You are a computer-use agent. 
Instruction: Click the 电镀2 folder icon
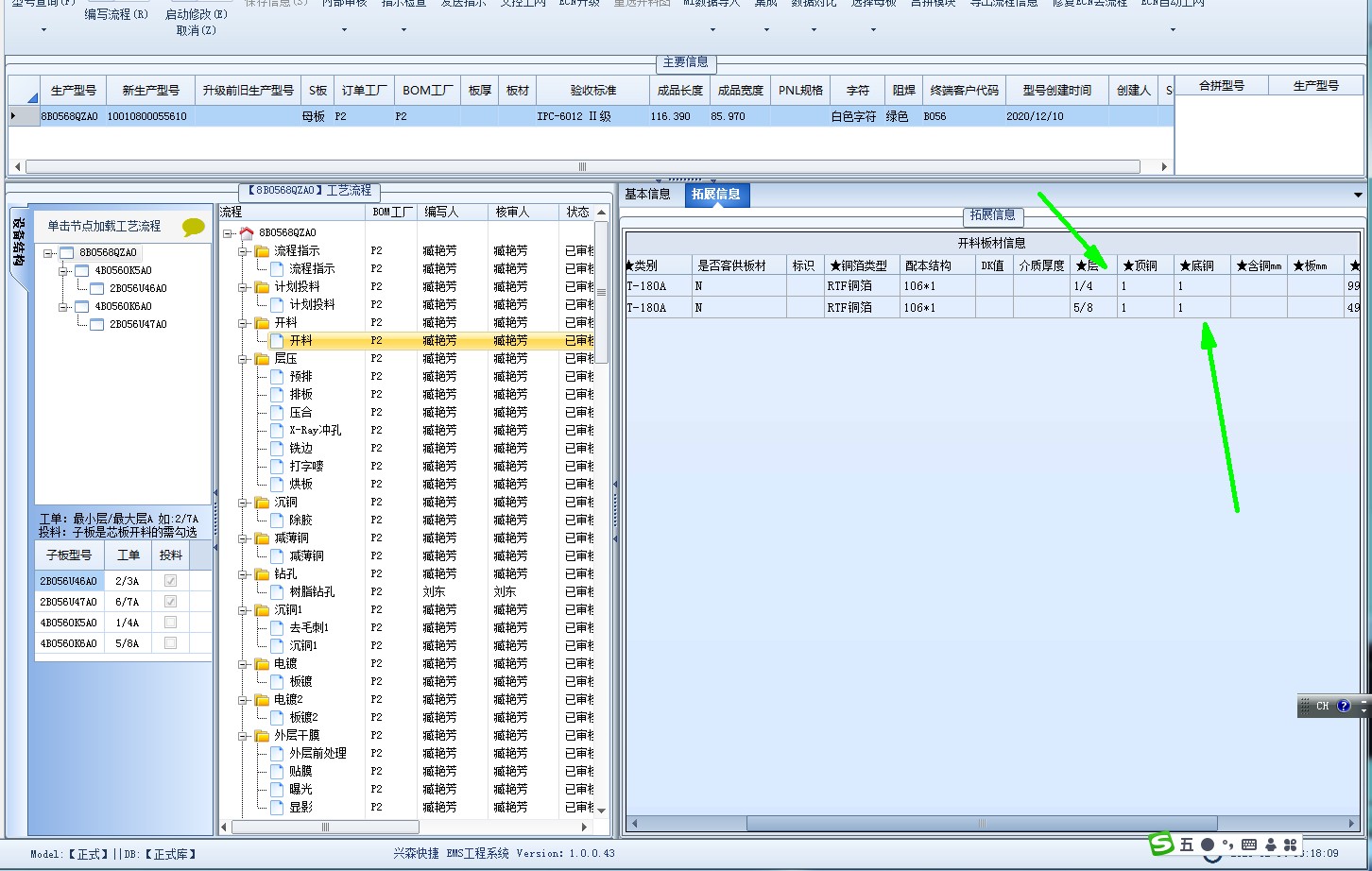[262, 699]
